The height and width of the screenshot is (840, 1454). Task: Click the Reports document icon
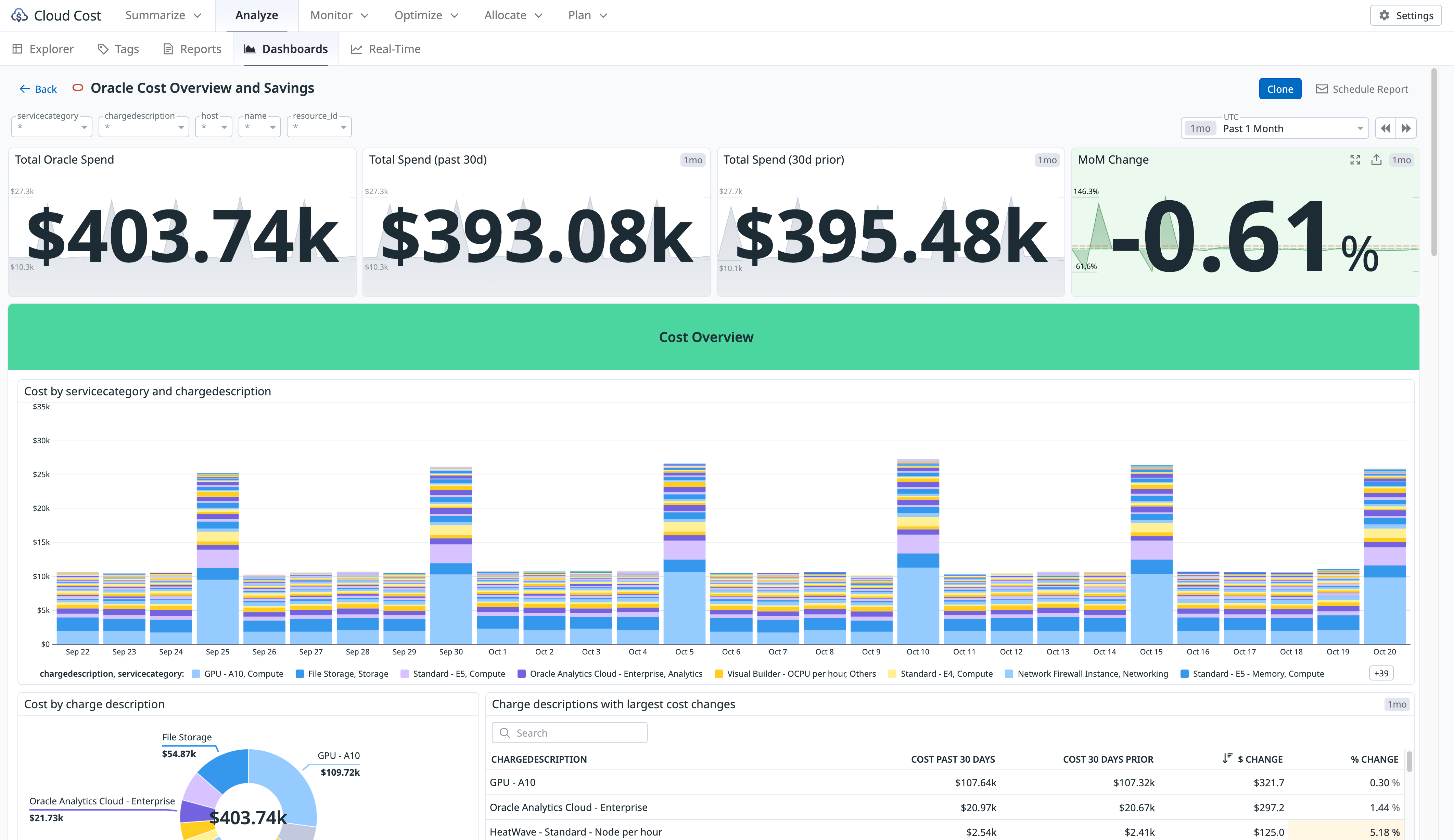pyautogui.click(x=168, y=49)
